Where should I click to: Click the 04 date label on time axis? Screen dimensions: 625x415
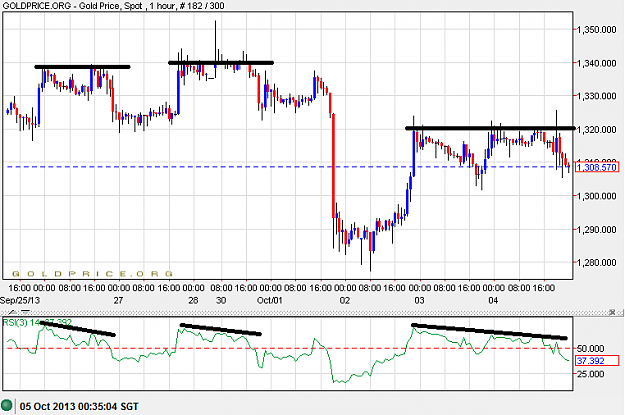click(x=493, y=300)
